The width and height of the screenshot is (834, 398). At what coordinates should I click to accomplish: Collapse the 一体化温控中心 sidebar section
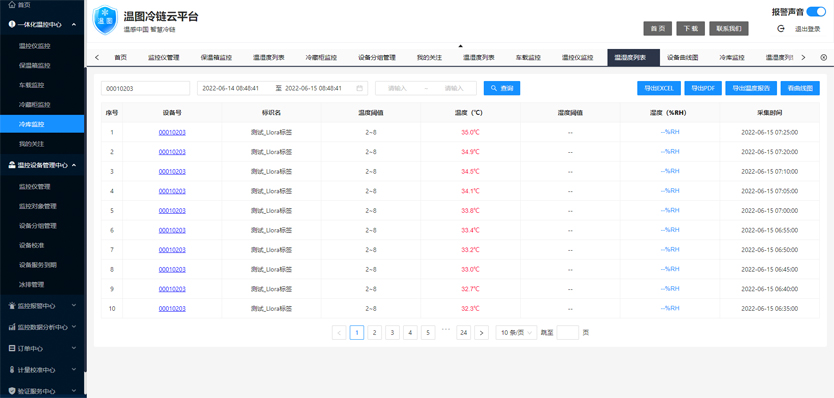tap(73, 24)
